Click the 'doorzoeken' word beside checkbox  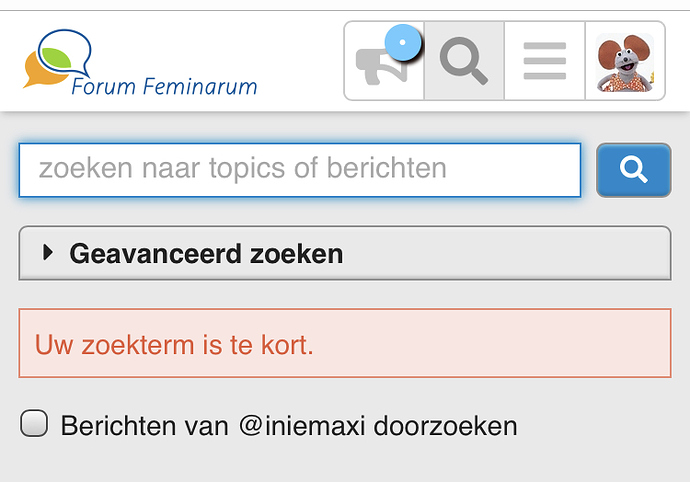(445, 426)
